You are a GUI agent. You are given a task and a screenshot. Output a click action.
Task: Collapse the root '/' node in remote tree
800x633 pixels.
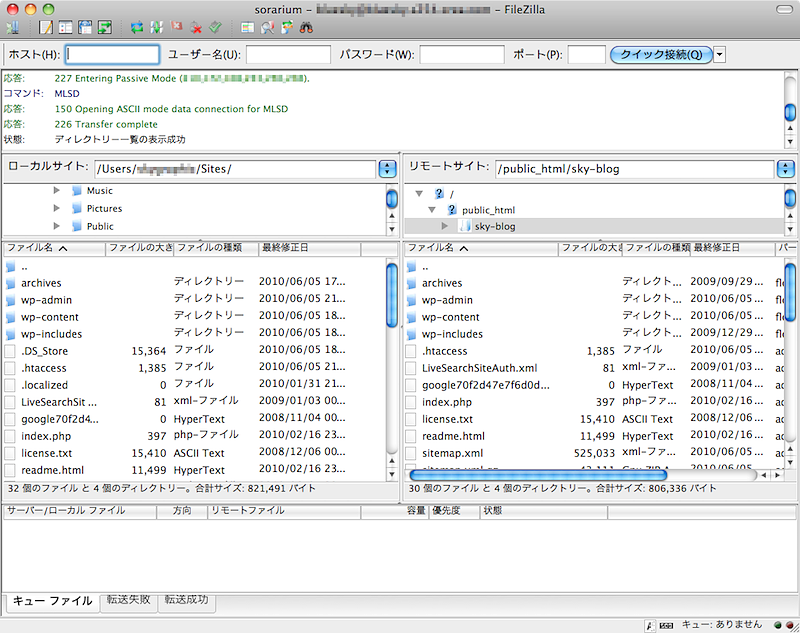419,194
